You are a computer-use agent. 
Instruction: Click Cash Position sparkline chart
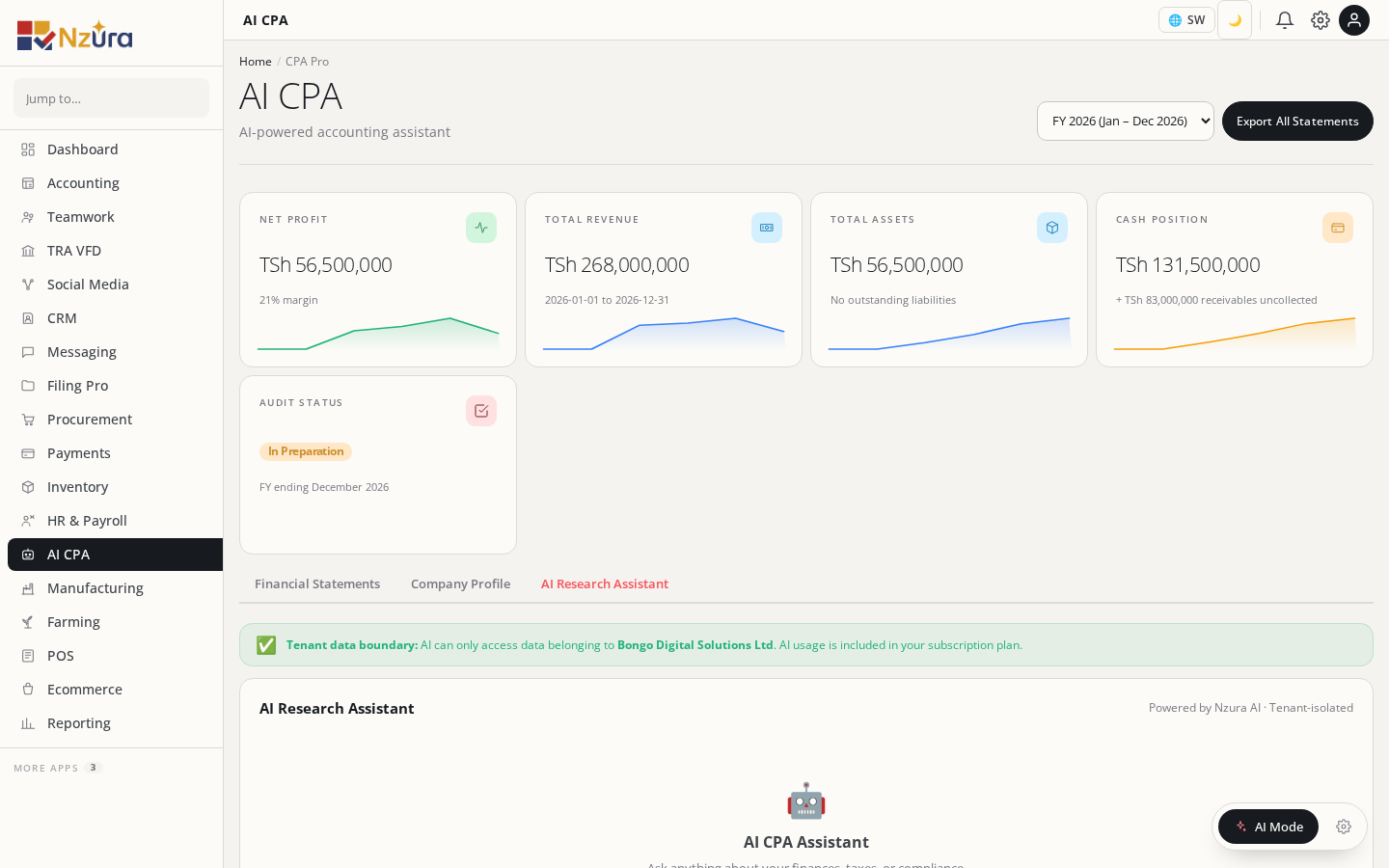1235,333
